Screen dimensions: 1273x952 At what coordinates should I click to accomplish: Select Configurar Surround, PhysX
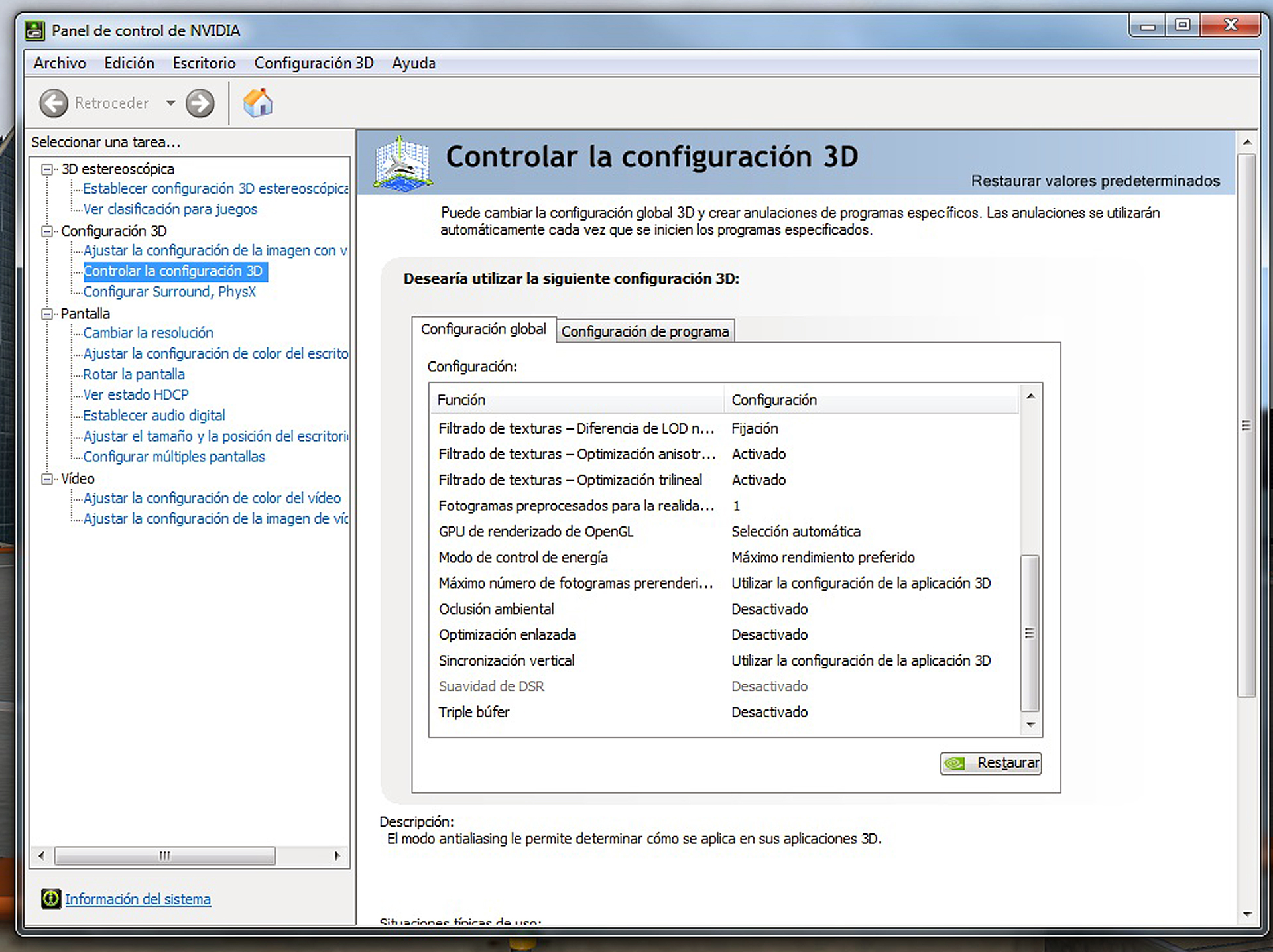[x=169, y=292]
